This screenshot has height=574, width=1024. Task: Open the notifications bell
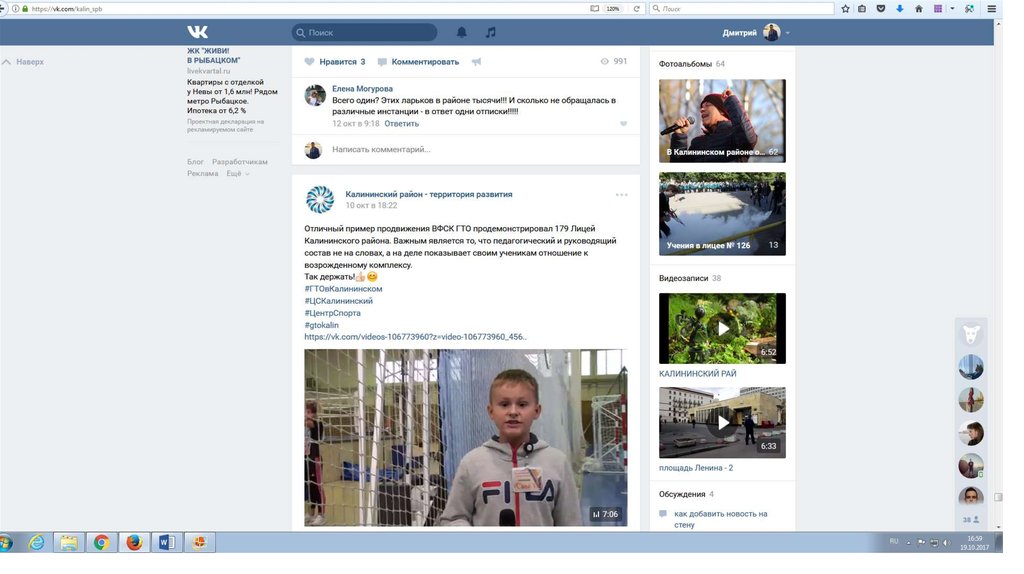coord(462,32)
